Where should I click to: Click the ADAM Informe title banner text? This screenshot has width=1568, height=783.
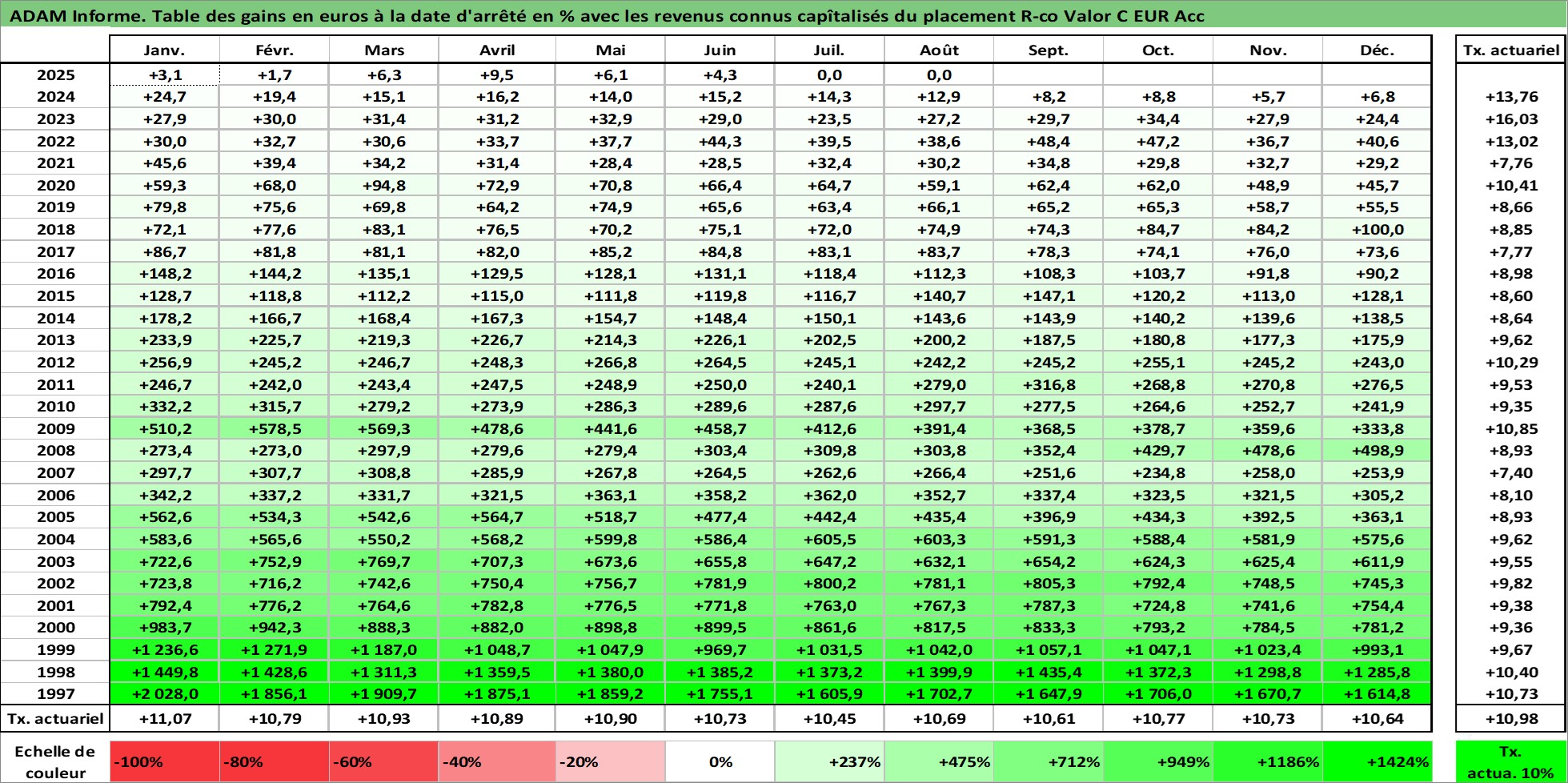607,16
